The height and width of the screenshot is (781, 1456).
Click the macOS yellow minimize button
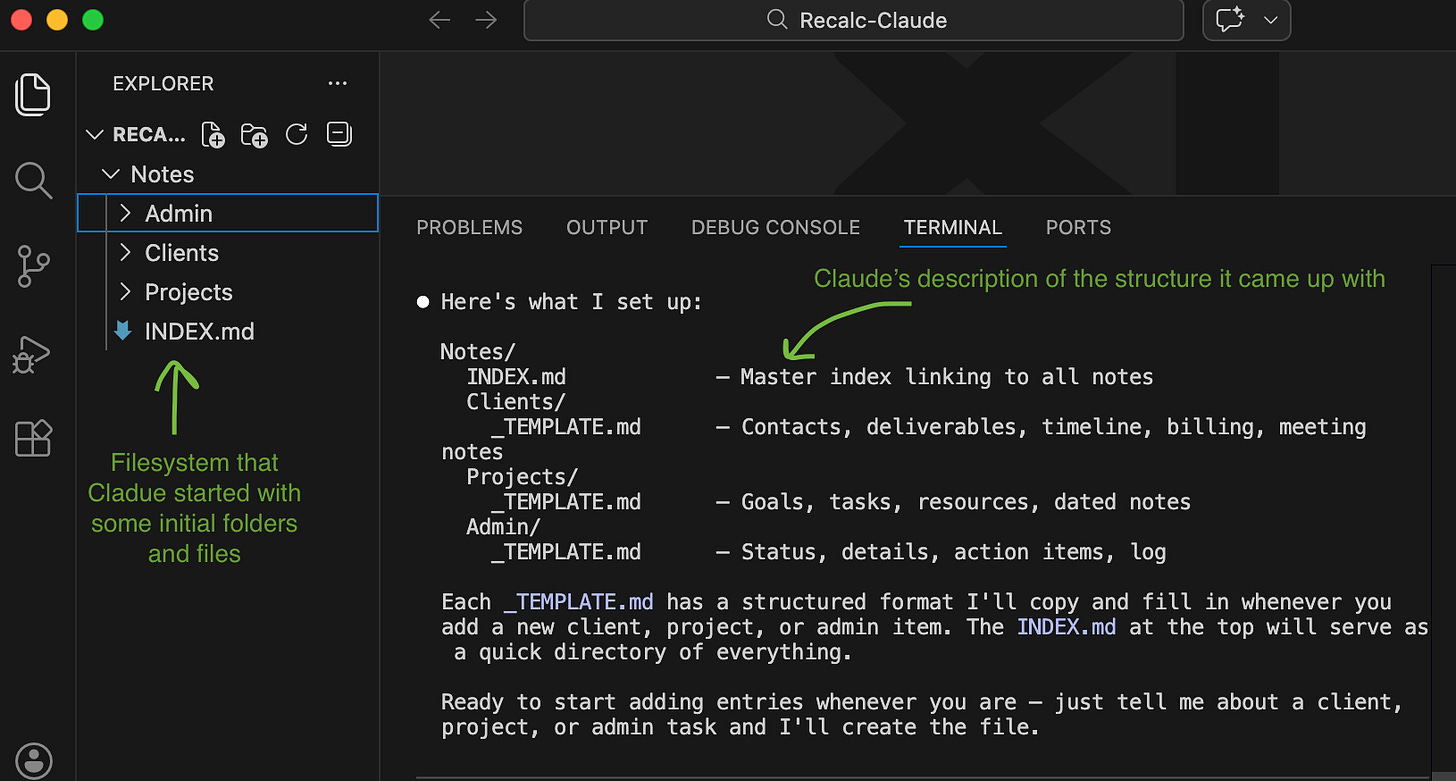[57, 20]
